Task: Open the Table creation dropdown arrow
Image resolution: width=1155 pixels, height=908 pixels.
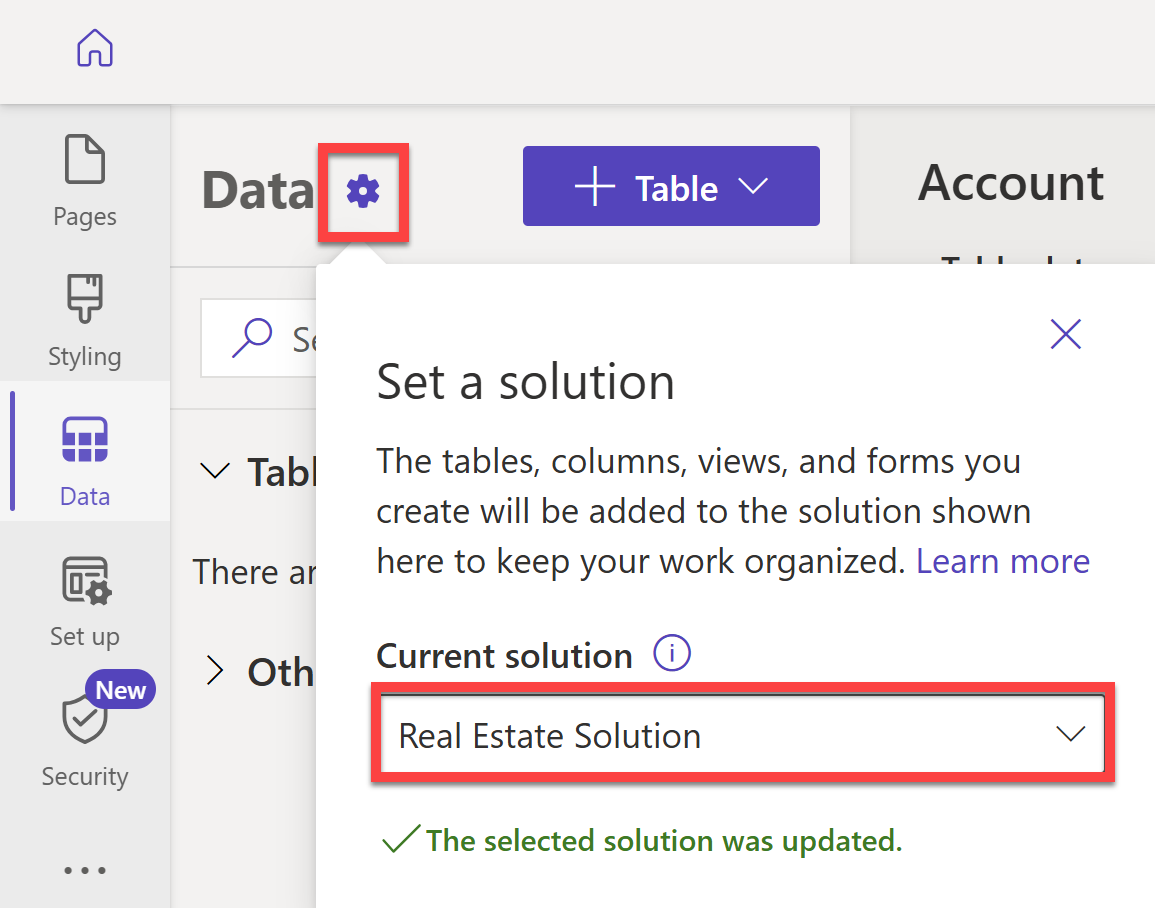Action: coord(755,186)
